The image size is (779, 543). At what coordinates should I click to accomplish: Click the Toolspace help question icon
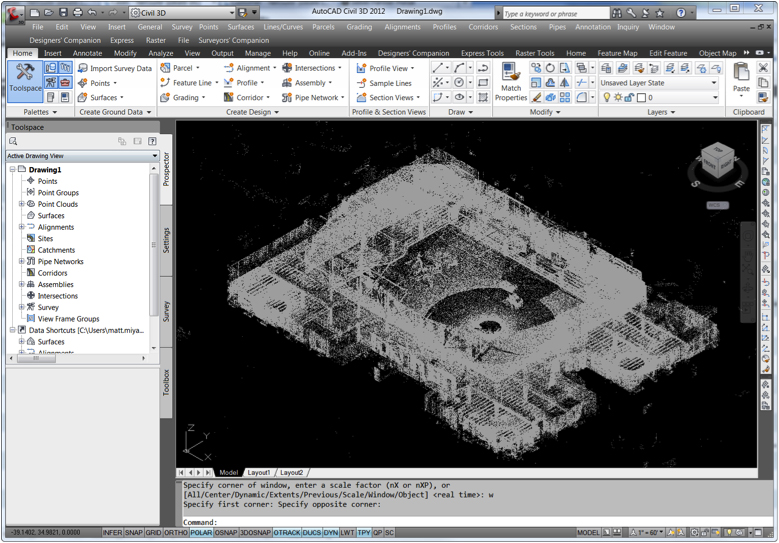[153, 141]
